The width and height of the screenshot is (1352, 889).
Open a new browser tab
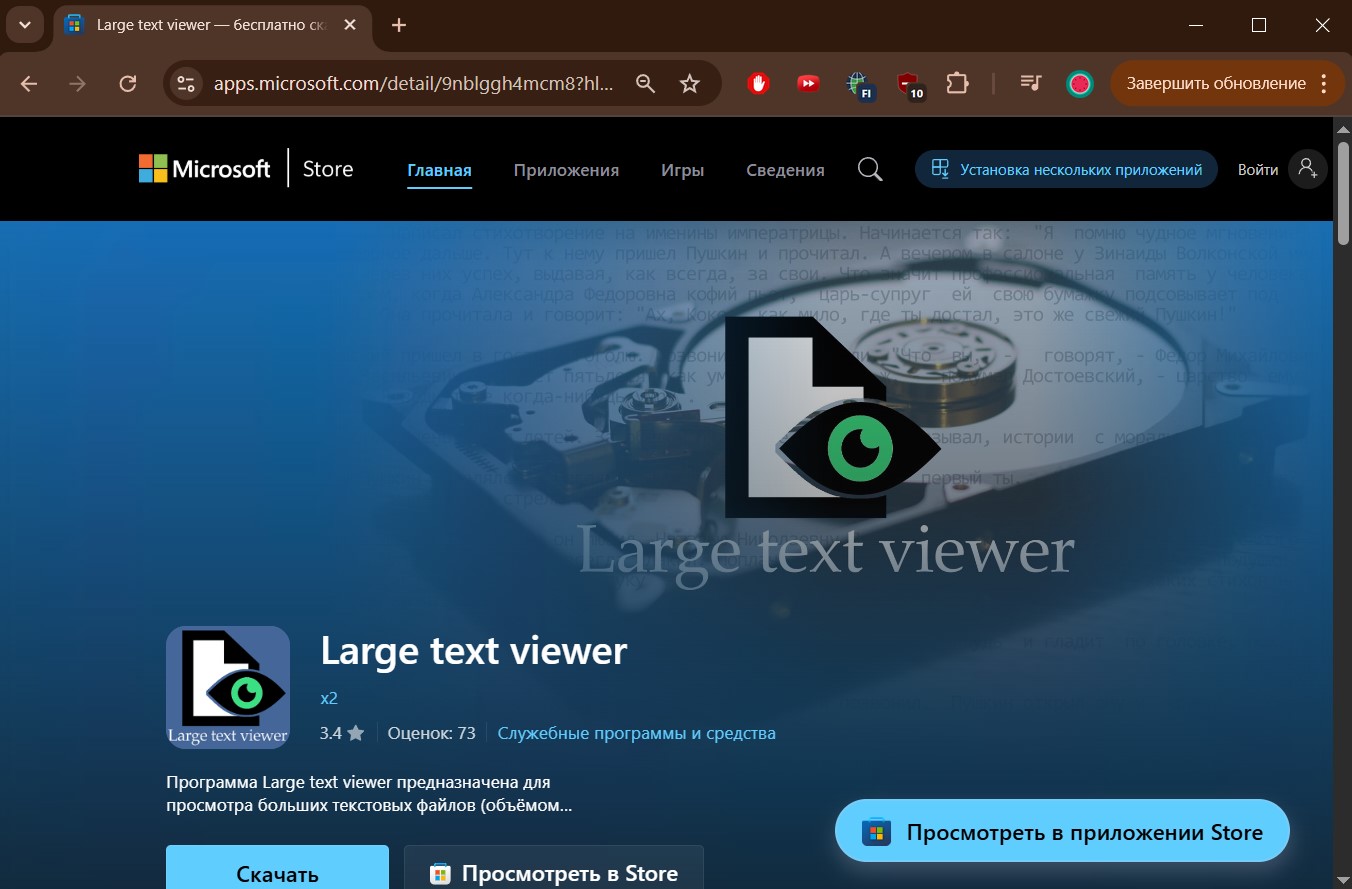[399, 25]
